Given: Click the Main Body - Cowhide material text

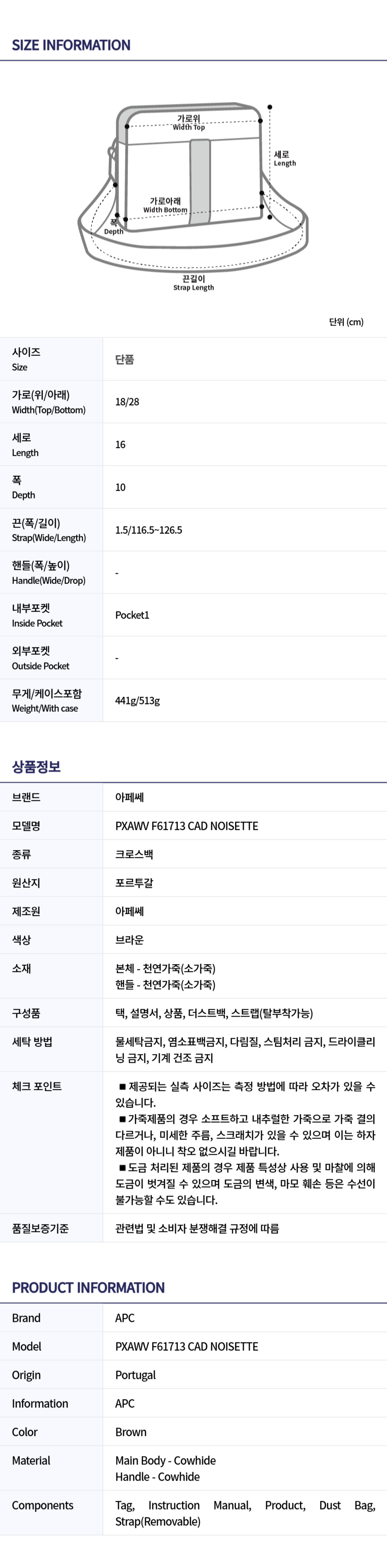Looking at the screenshot, I should coord(166,1460).
